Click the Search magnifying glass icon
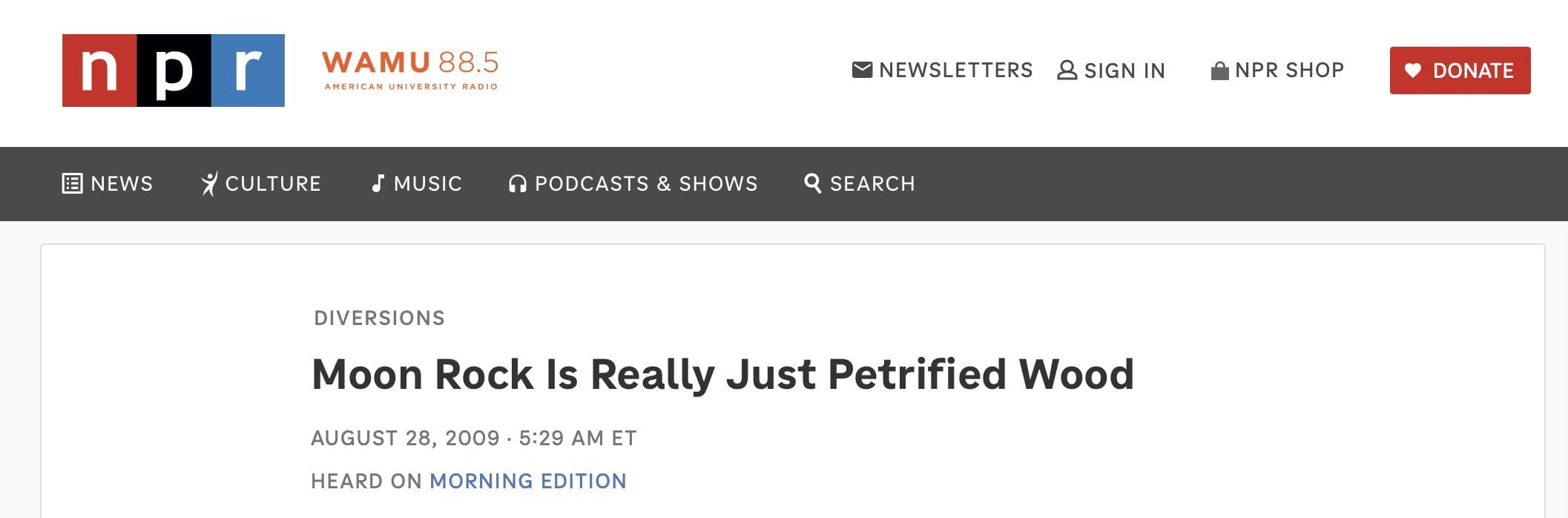 pos(812,183)
